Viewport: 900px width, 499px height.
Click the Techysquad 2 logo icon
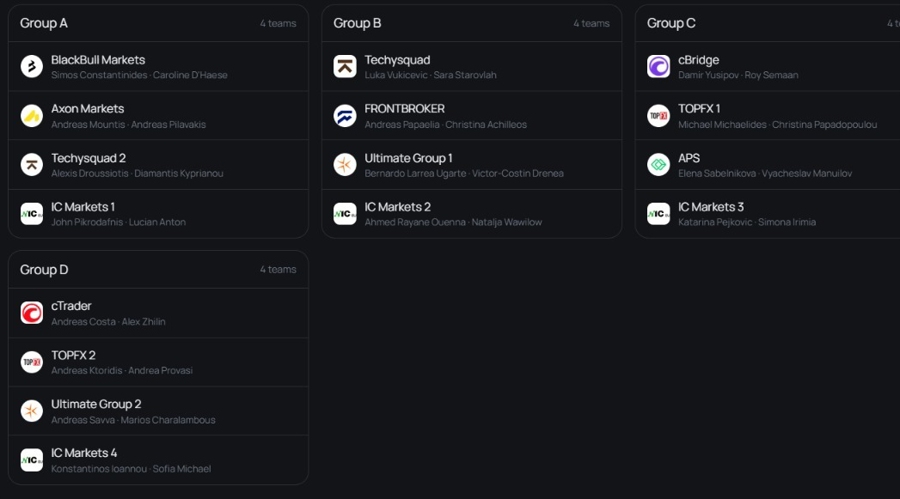32,165
